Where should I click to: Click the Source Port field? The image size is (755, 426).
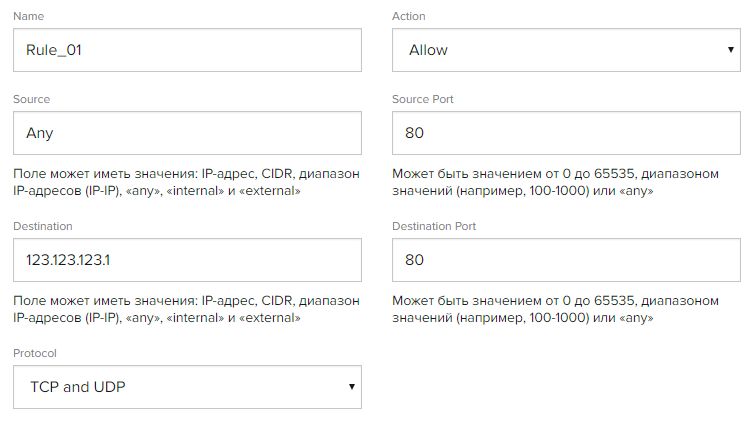click(567, 133)
